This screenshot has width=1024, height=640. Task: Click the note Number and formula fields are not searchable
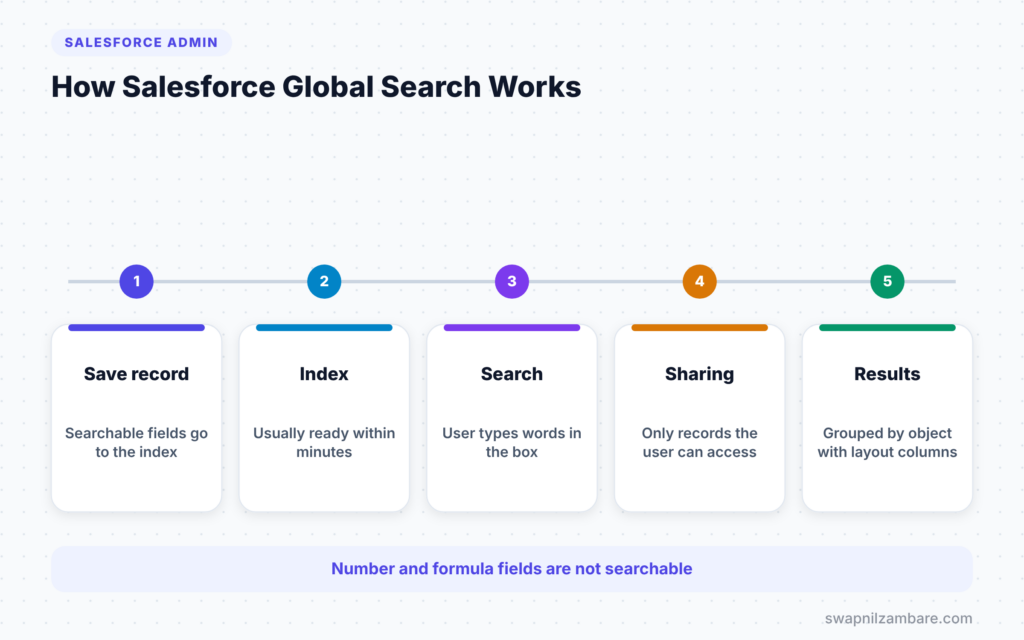tap(512, 569)
